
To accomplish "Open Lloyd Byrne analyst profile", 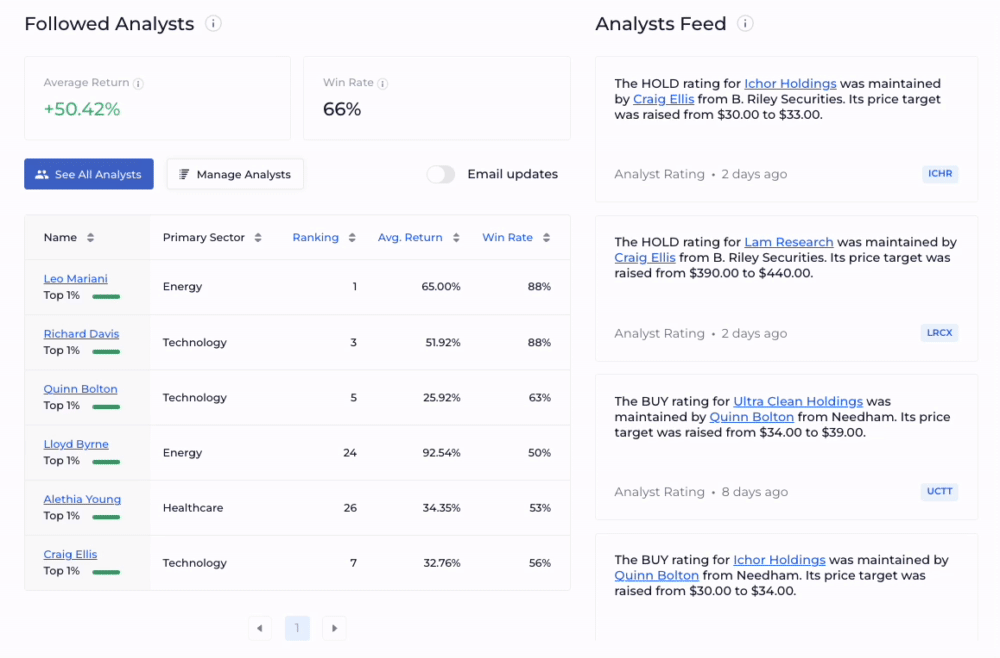I will (76, 444).
